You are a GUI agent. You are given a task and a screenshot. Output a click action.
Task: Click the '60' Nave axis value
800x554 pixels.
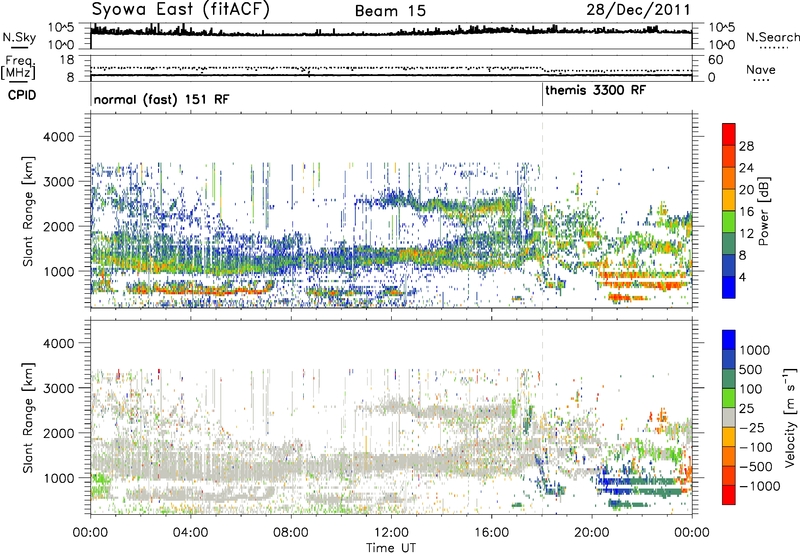pos(715,60)
